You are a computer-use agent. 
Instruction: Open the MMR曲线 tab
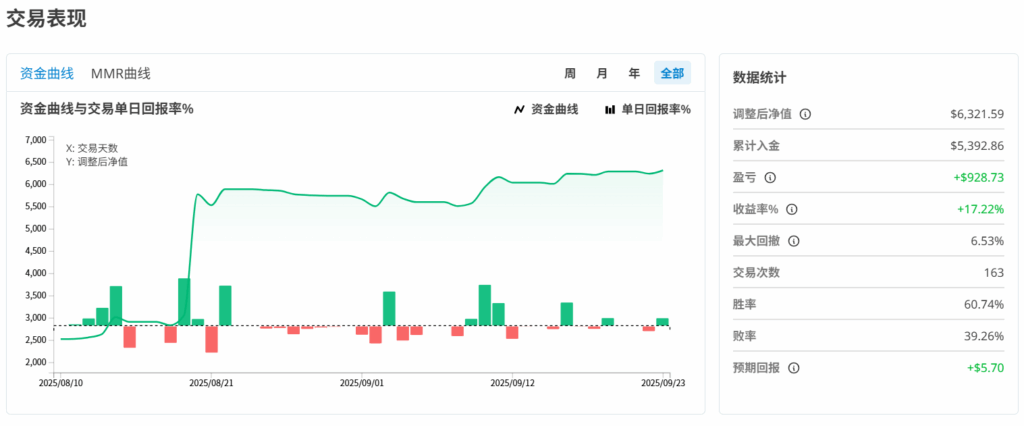(x=120, y=73)
